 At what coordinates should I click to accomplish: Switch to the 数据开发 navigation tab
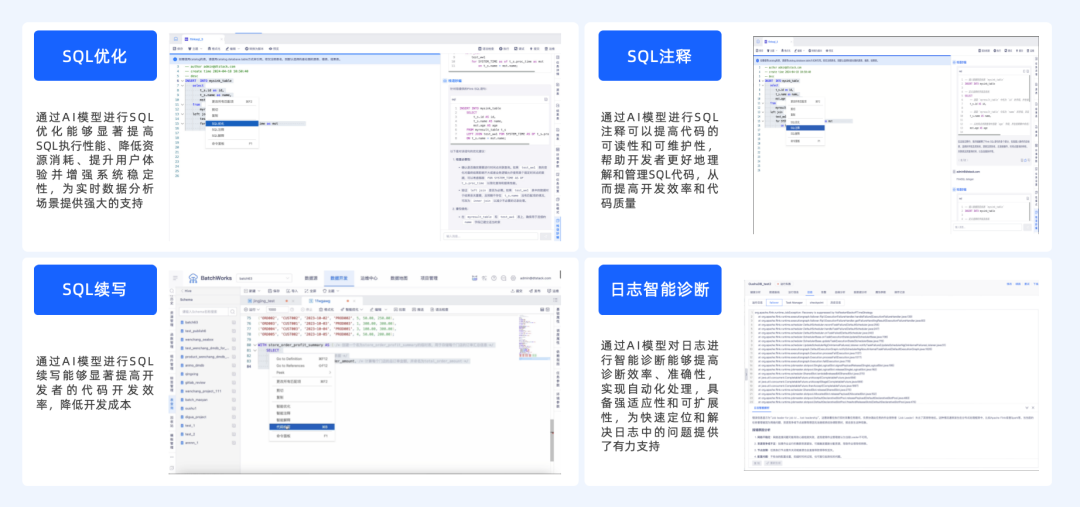338,277
